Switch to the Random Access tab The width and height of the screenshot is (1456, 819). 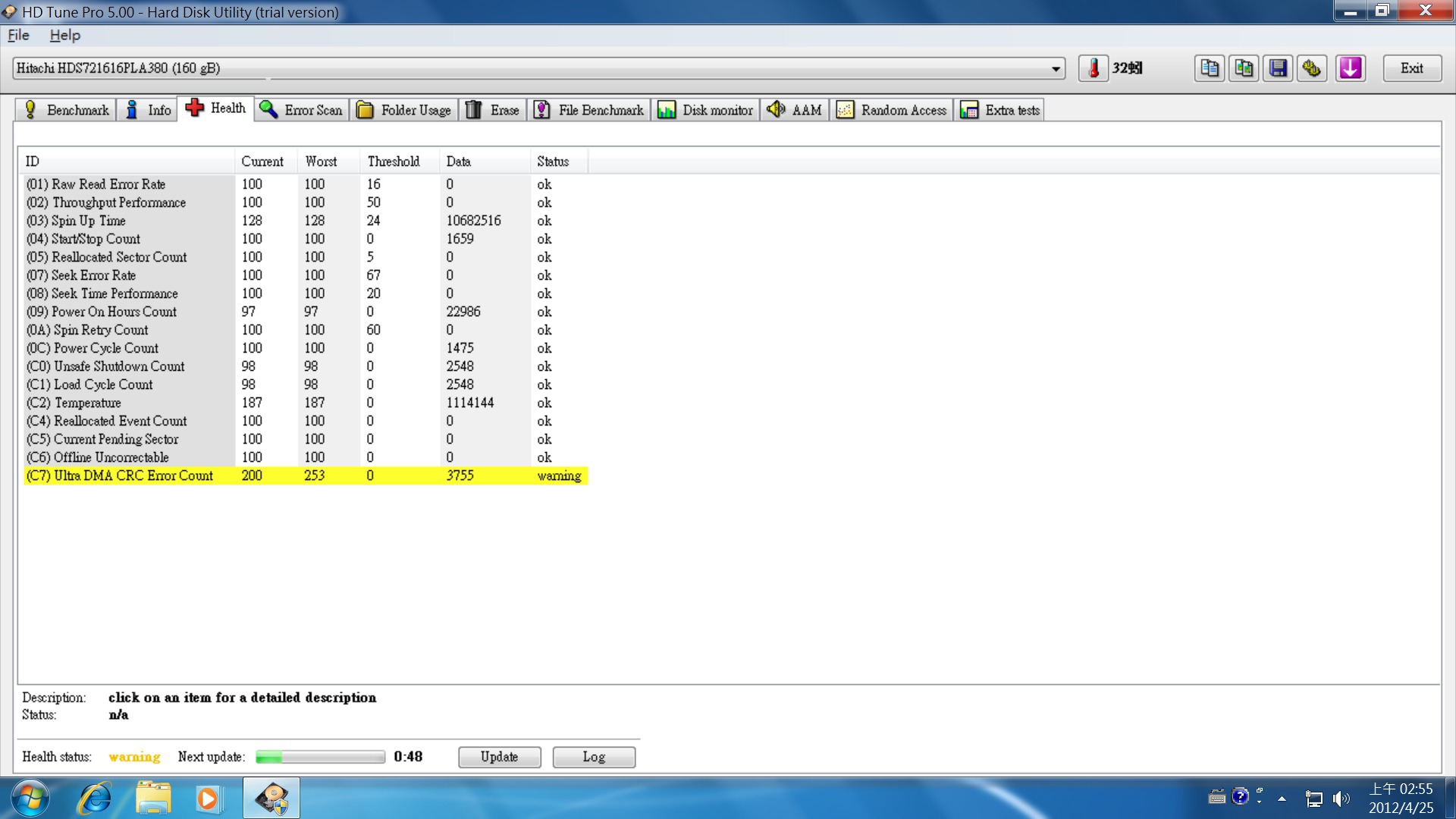tap(892, 110)
